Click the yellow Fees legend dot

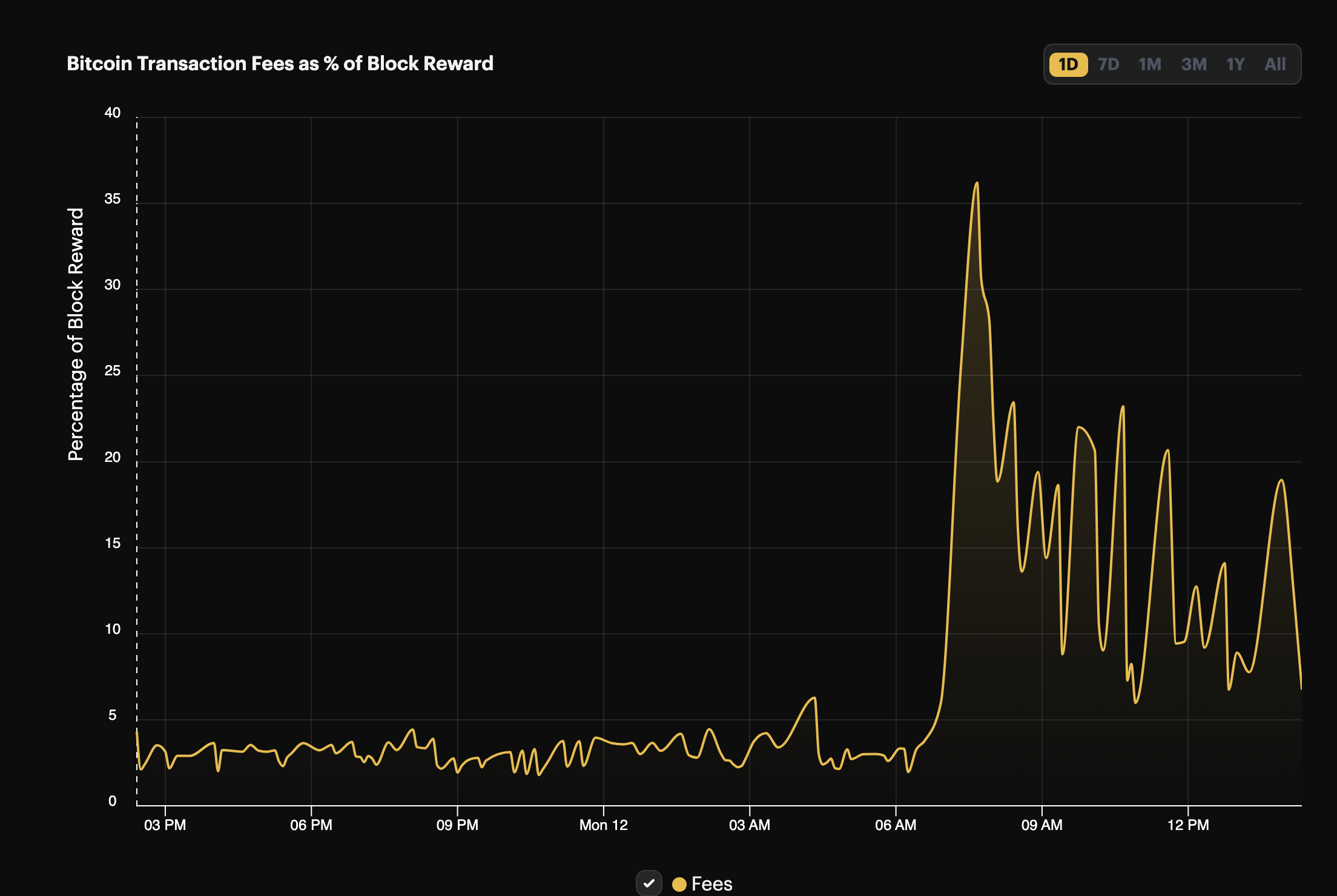pyautogui.click(x=679, y=884)
